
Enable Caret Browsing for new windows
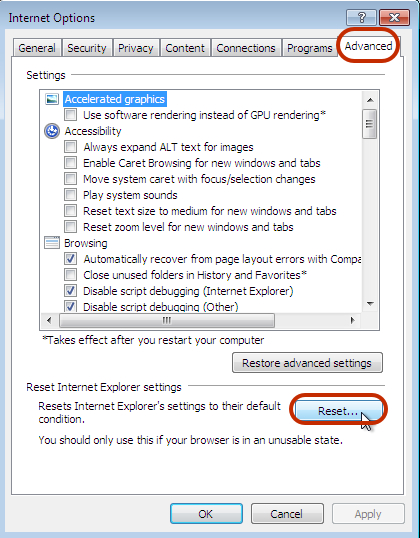coord(71,163)
